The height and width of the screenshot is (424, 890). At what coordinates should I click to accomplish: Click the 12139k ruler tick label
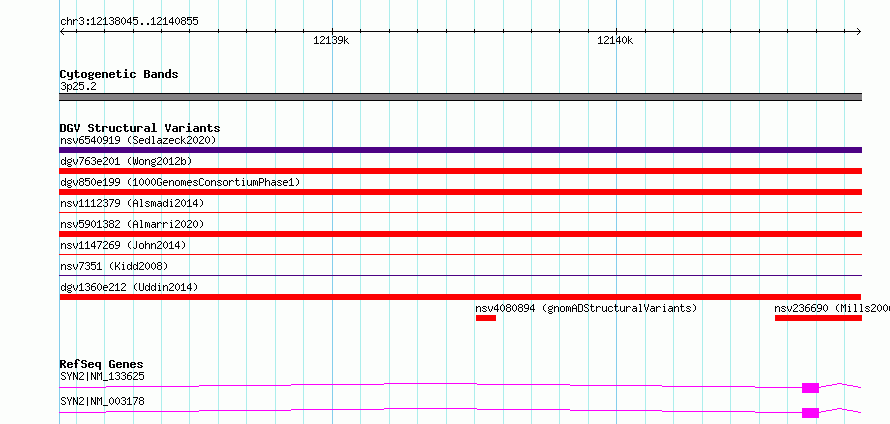(x=331, y=40)
